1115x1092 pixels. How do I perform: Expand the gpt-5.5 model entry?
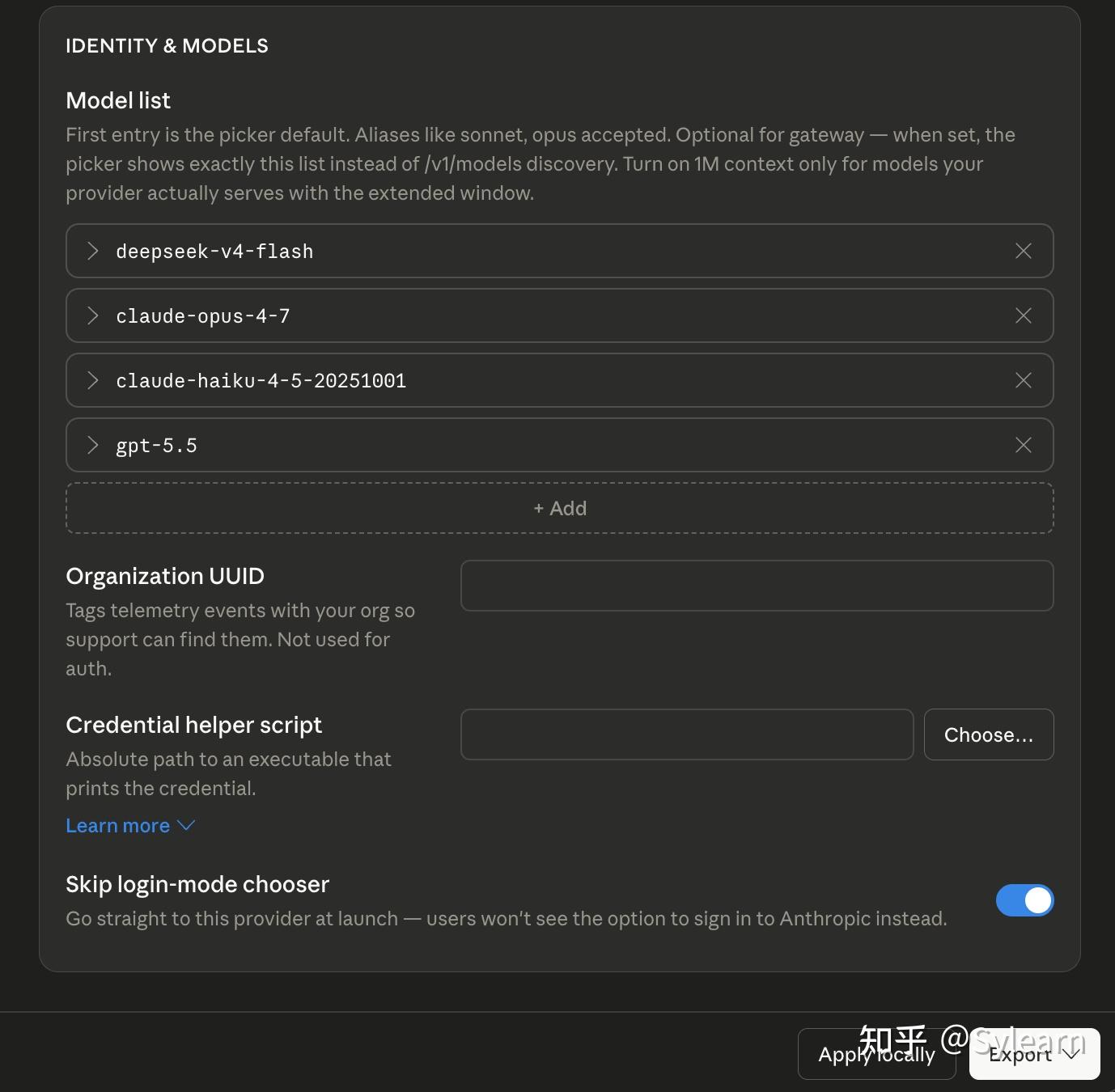93,446
